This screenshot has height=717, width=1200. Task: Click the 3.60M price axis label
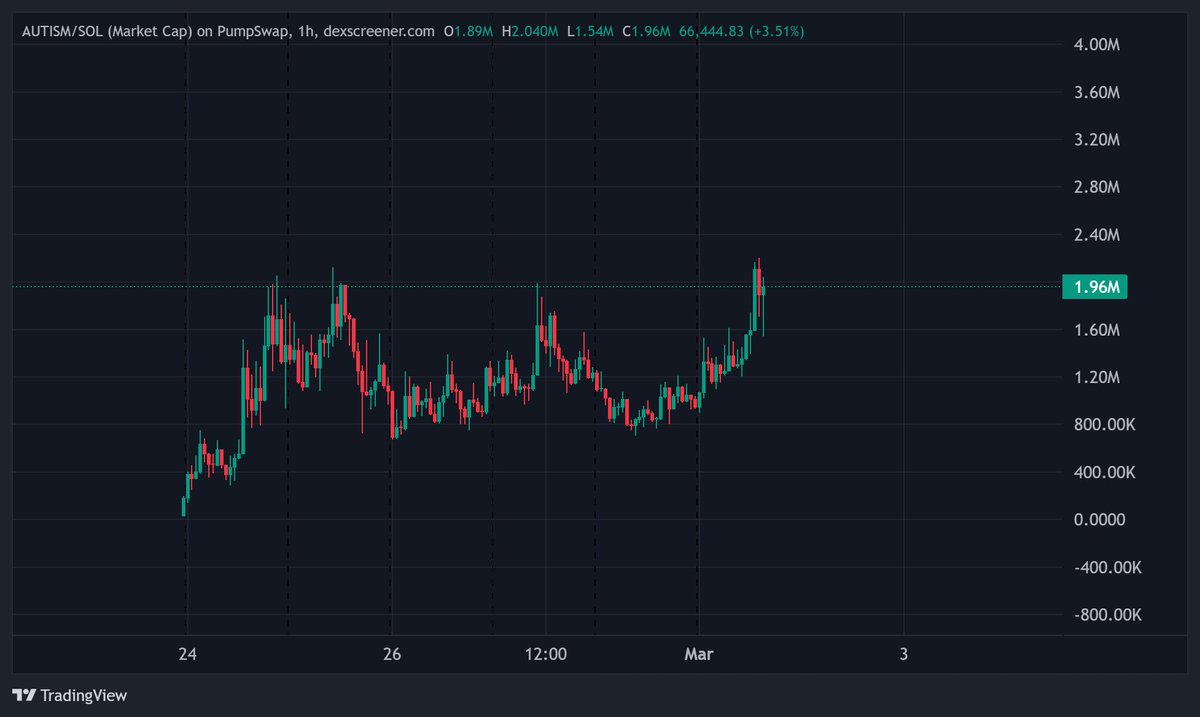pyautogui.click(x=1099, y=92)
